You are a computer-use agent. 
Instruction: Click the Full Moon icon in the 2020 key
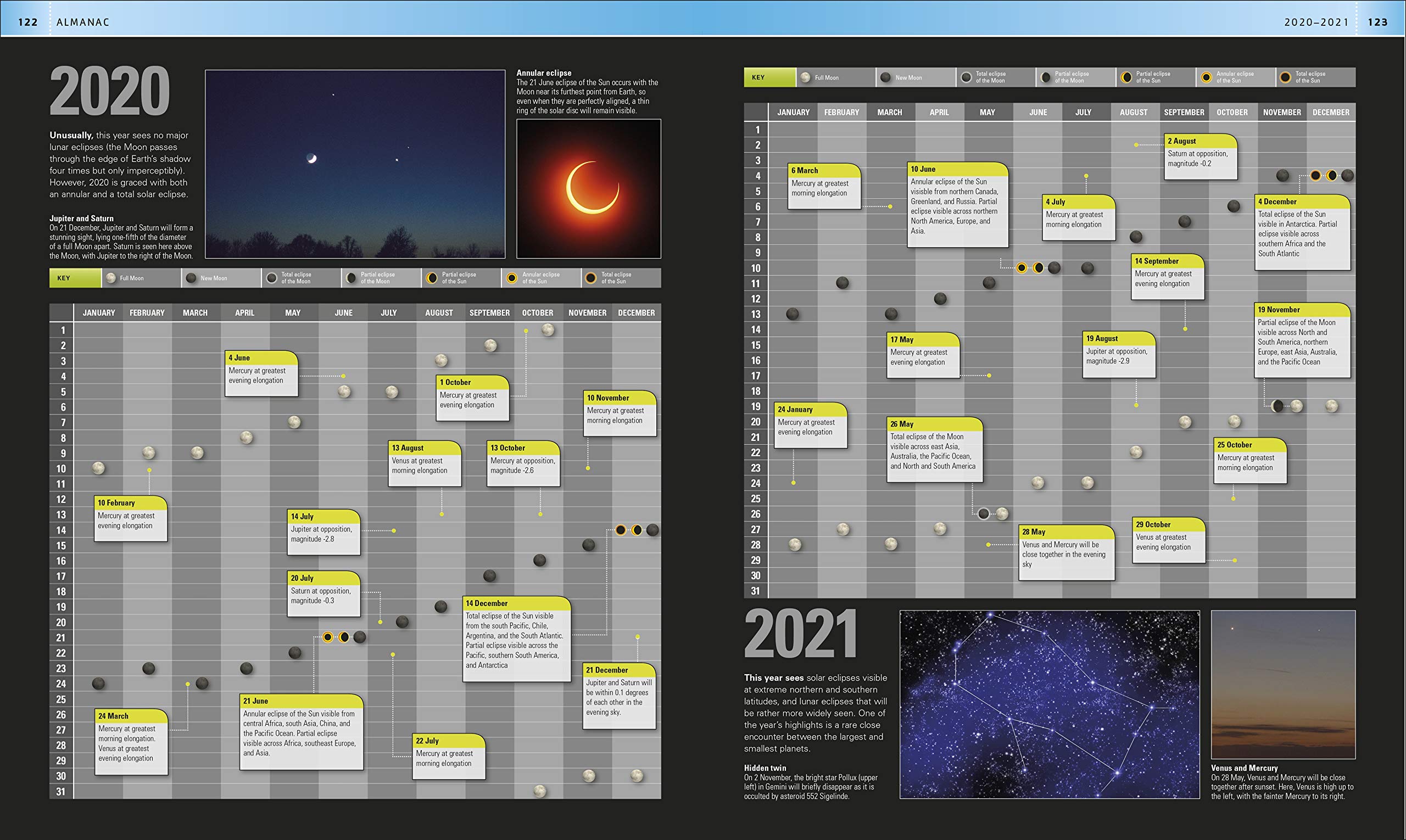[x=111, y=278]
